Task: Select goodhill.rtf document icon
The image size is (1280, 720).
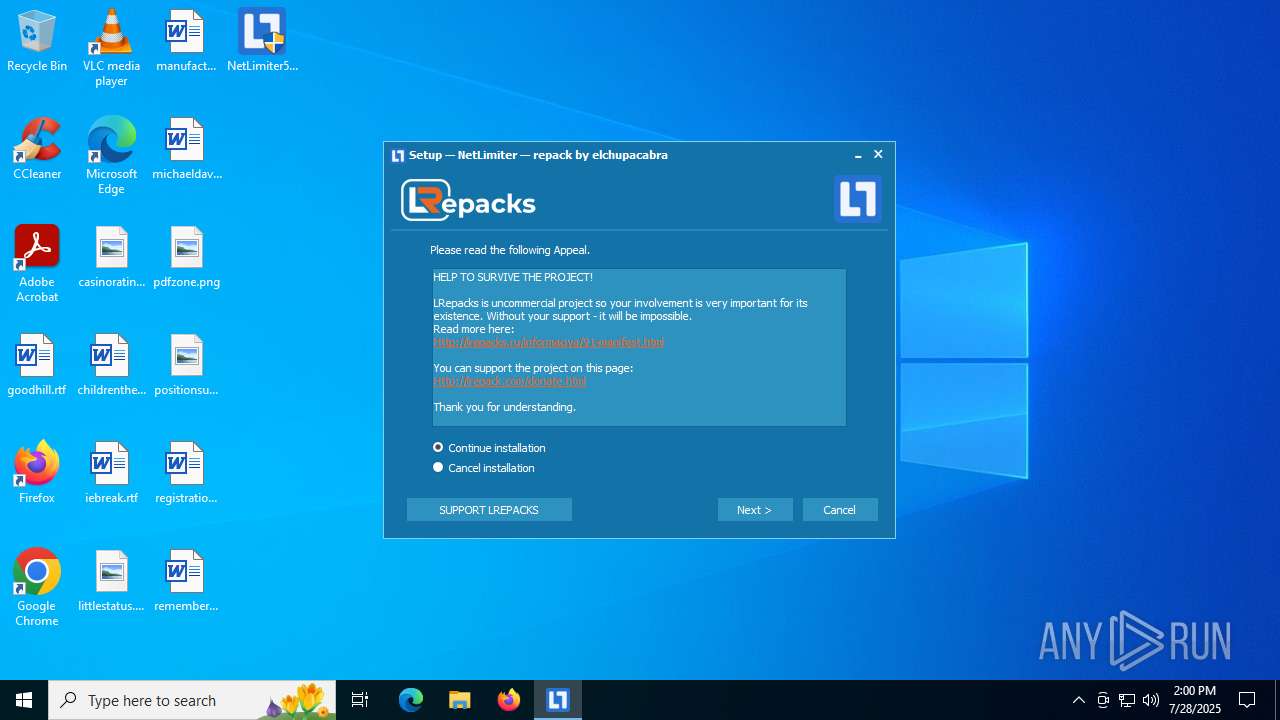Action: [x=37, y=366]
